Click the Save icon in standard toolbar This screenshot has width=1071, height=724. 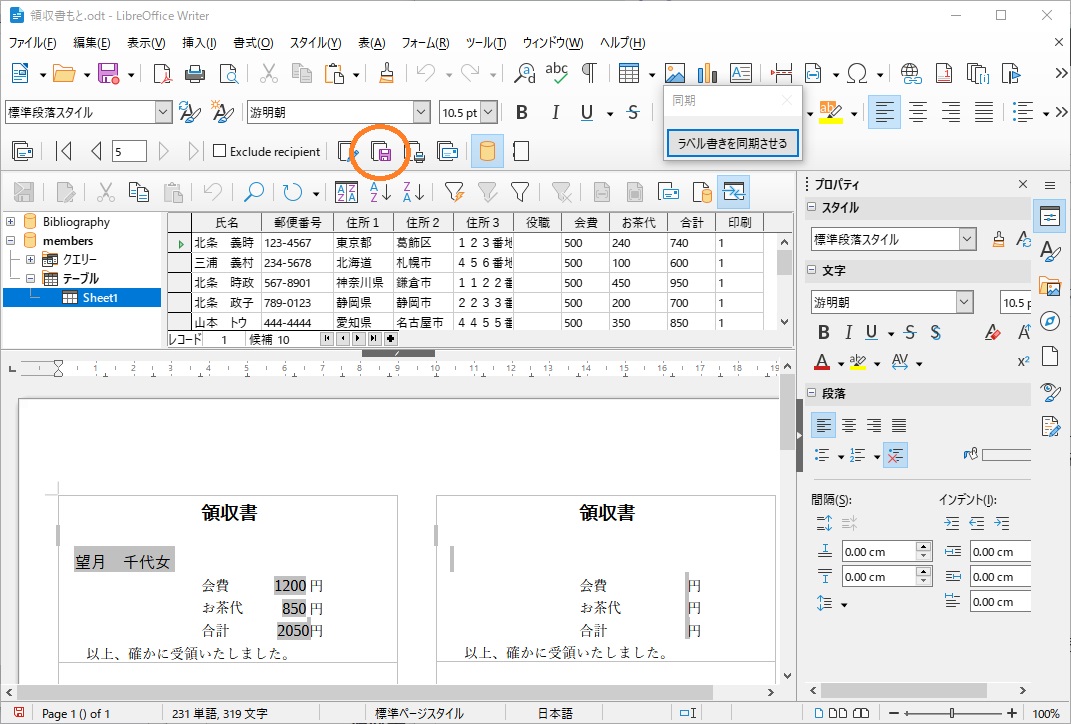pyautogui.click(x=109, y=73)
